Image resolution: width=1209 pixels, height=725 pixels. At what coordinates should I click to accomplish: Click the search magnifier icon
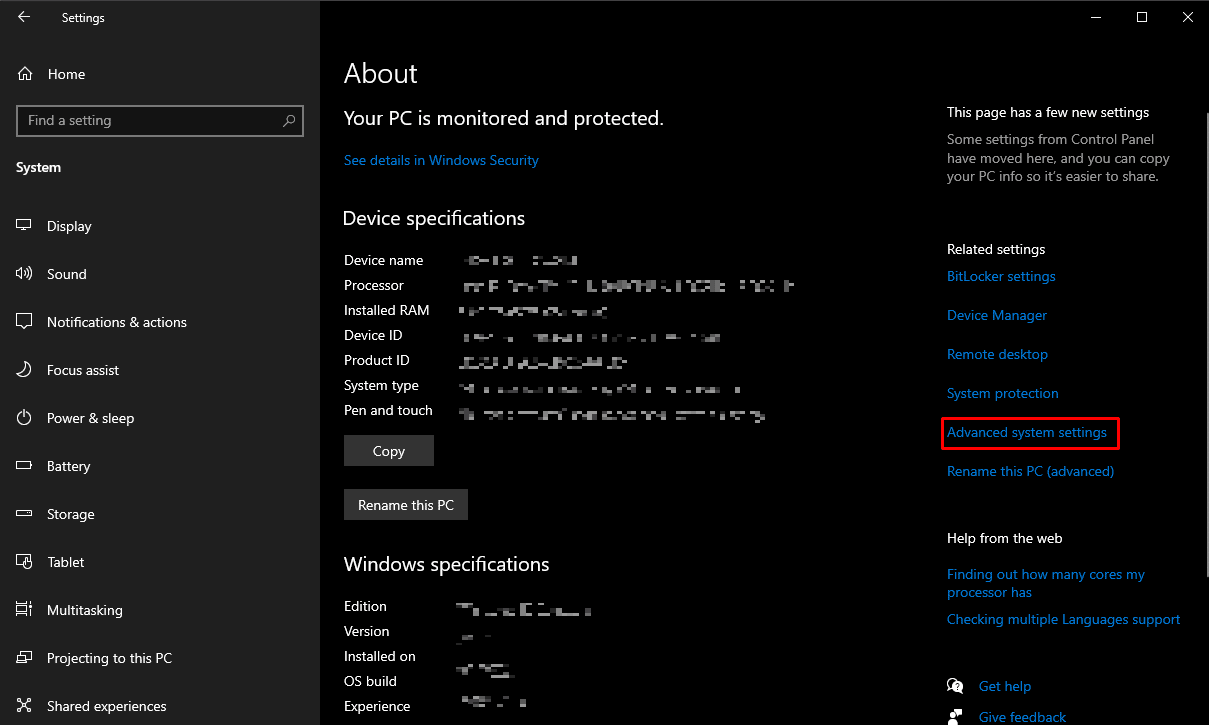click(289, 121)
